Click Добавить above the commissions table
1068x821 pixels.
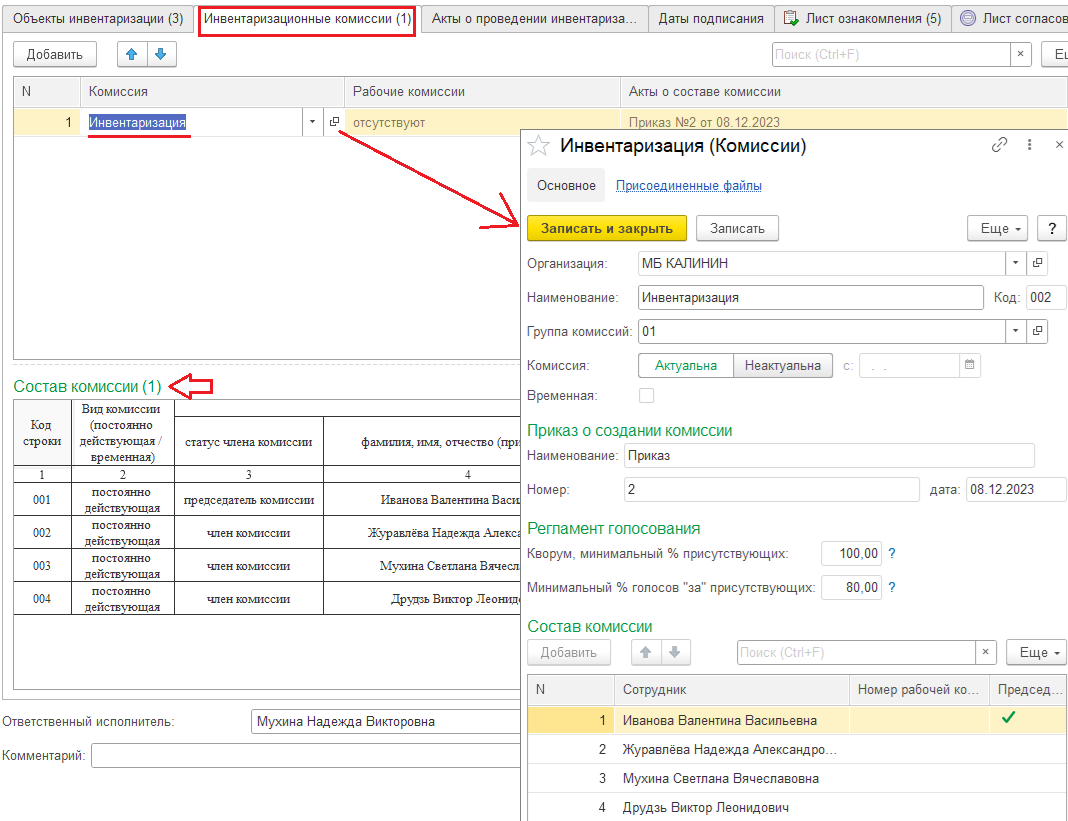(54, 55)
